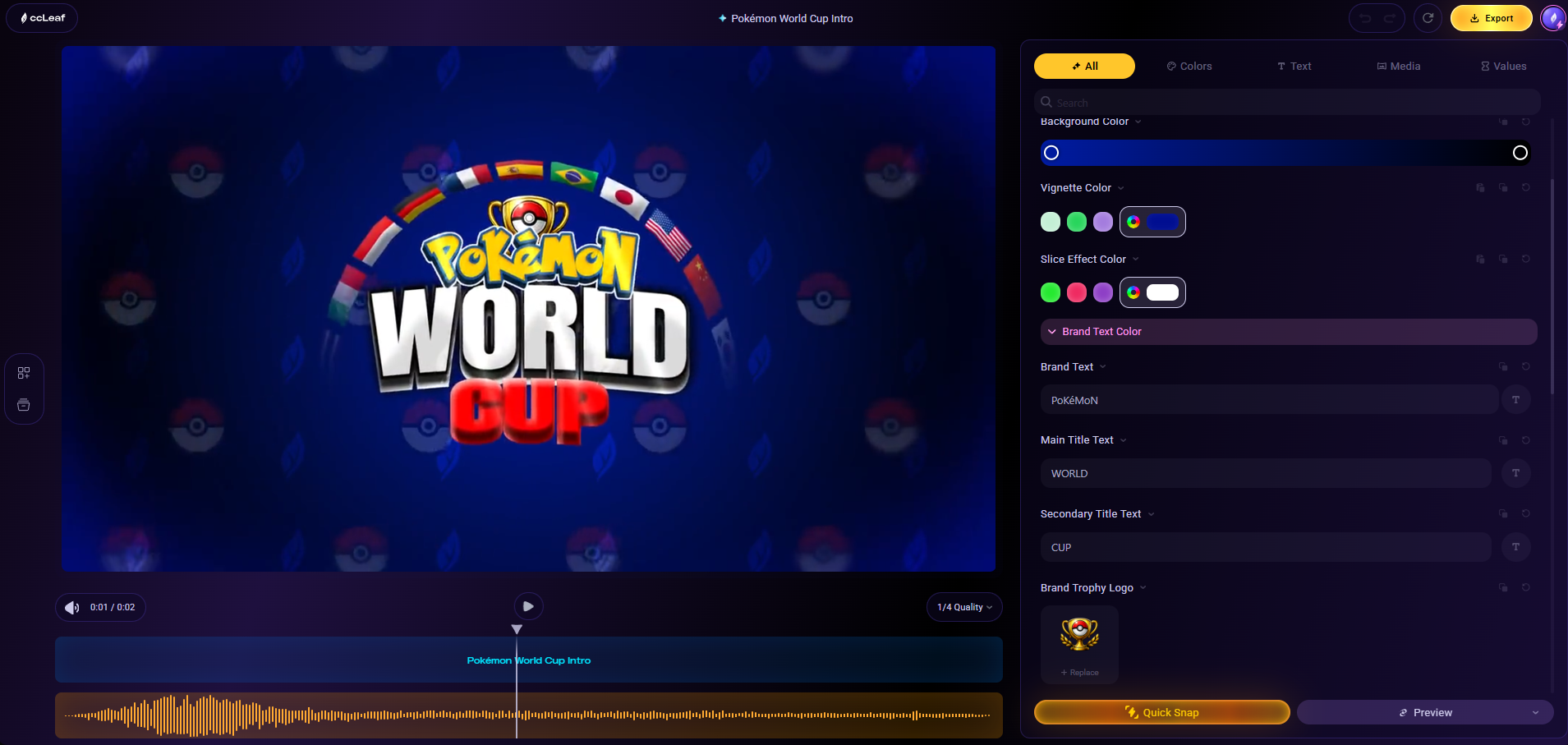Copy the Brand Text value
This screenshot has width=1568, height=745.
[x=1503, y=367]
